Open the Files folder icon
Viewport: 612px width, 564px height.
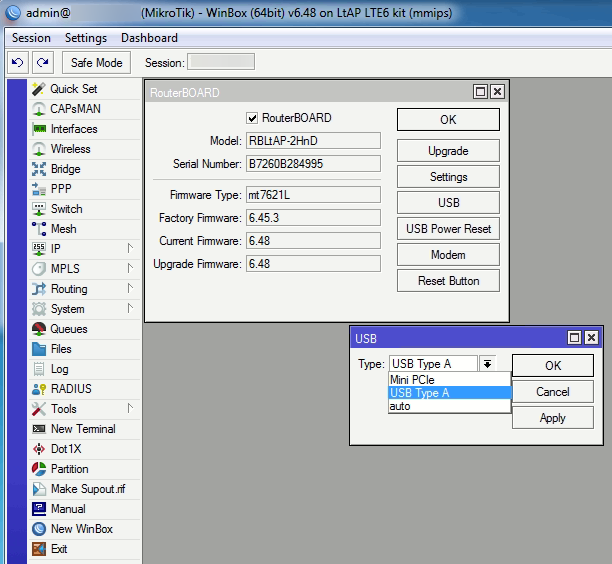[39, 349]
